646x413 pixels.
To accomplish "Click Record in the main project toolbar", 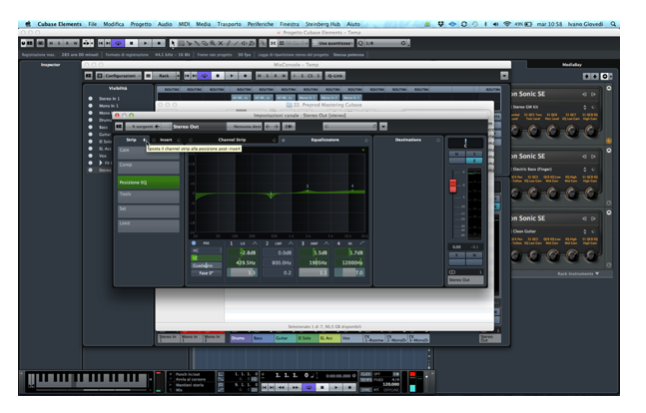I will (159, 43).
